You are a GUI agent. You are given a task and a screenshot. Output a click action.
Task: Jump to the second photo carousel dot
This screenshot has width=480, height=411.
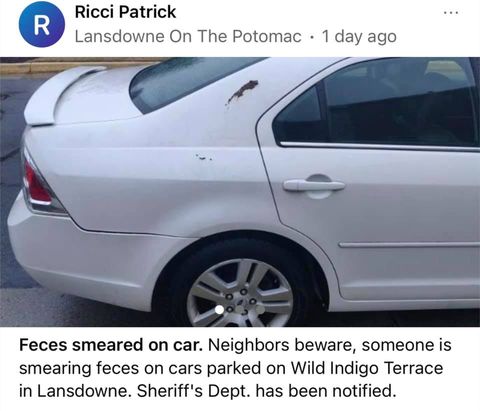240,310
